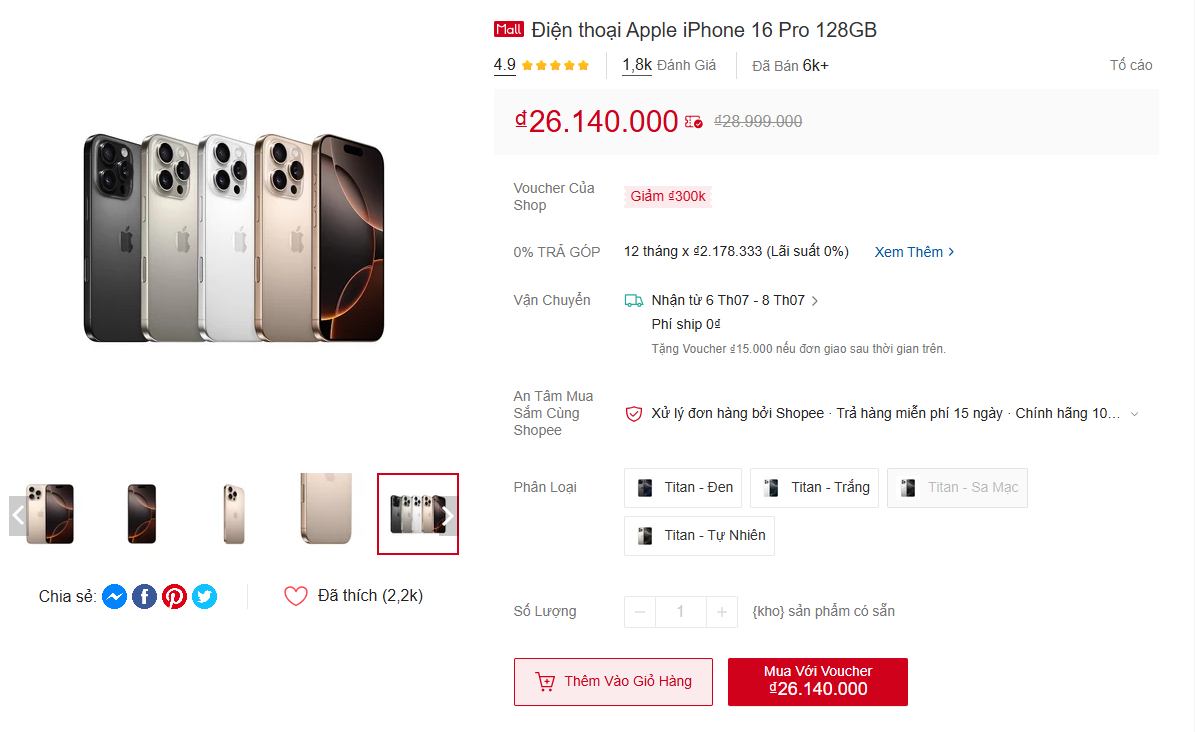Click the Giảm ₫300k shop voucher
The image size is (1195, 732).
[667, 196]
